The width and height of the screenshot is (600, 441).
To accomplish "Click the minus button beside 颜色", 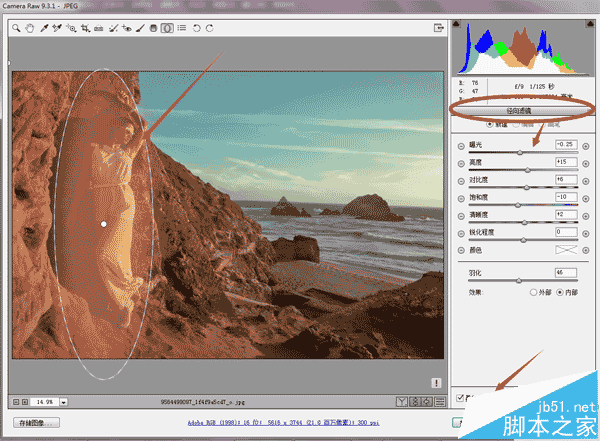I will [461, 250].
